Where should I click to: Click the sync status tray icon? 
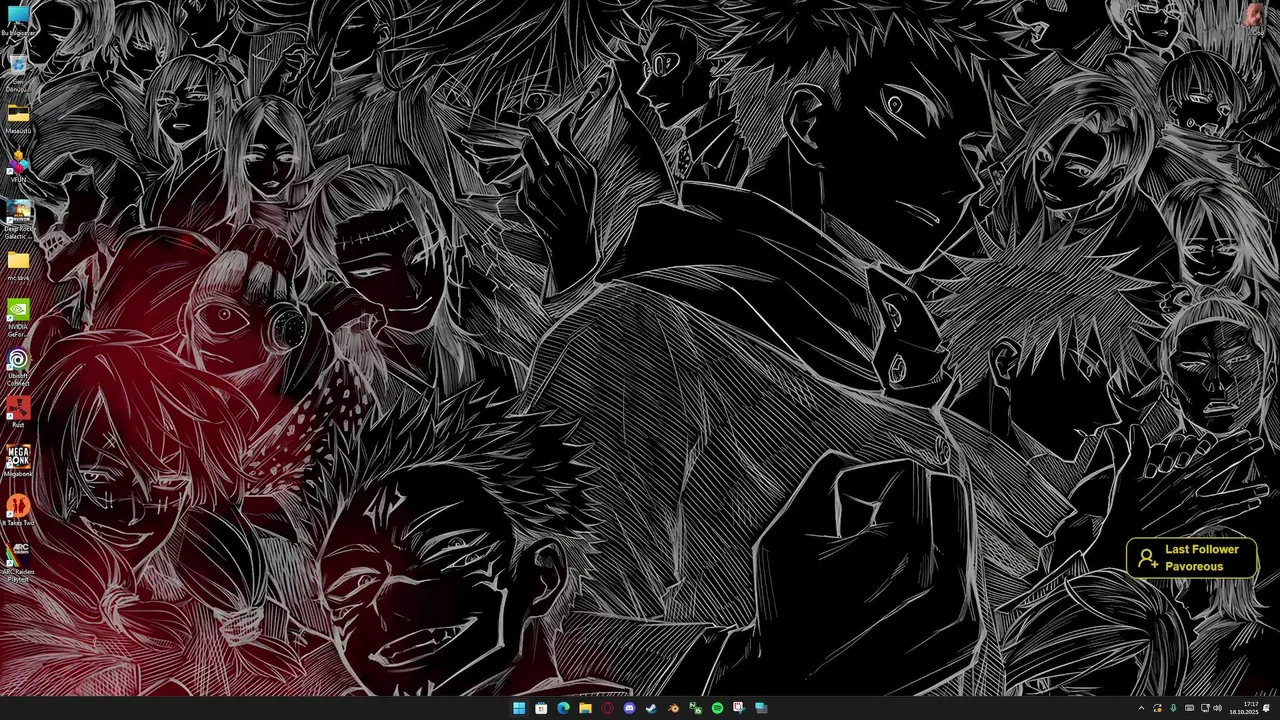click(x=1158, y=708)
